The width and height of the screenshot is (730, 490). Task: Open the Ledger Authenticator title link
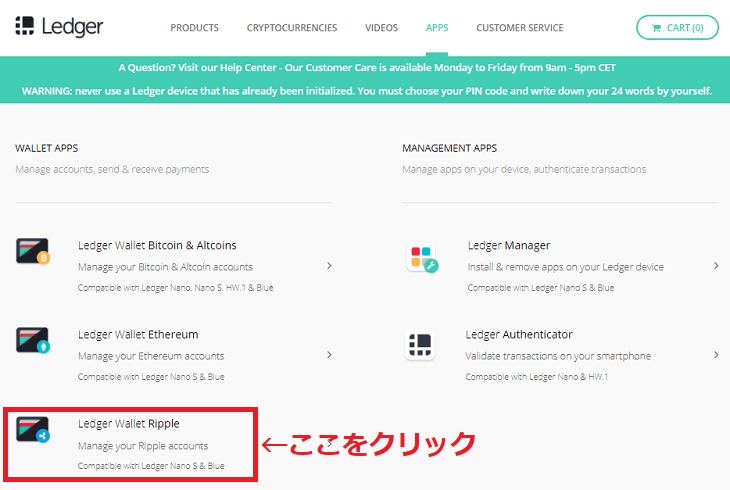pos(519,334)
